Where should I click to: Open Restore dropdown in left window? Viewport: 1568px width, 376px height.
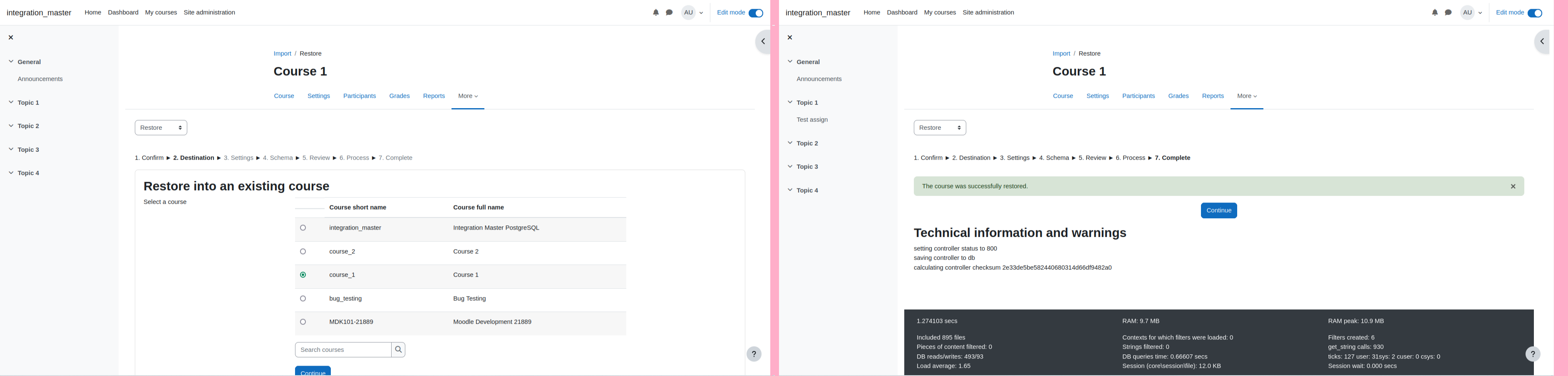(x=161, y=128)
